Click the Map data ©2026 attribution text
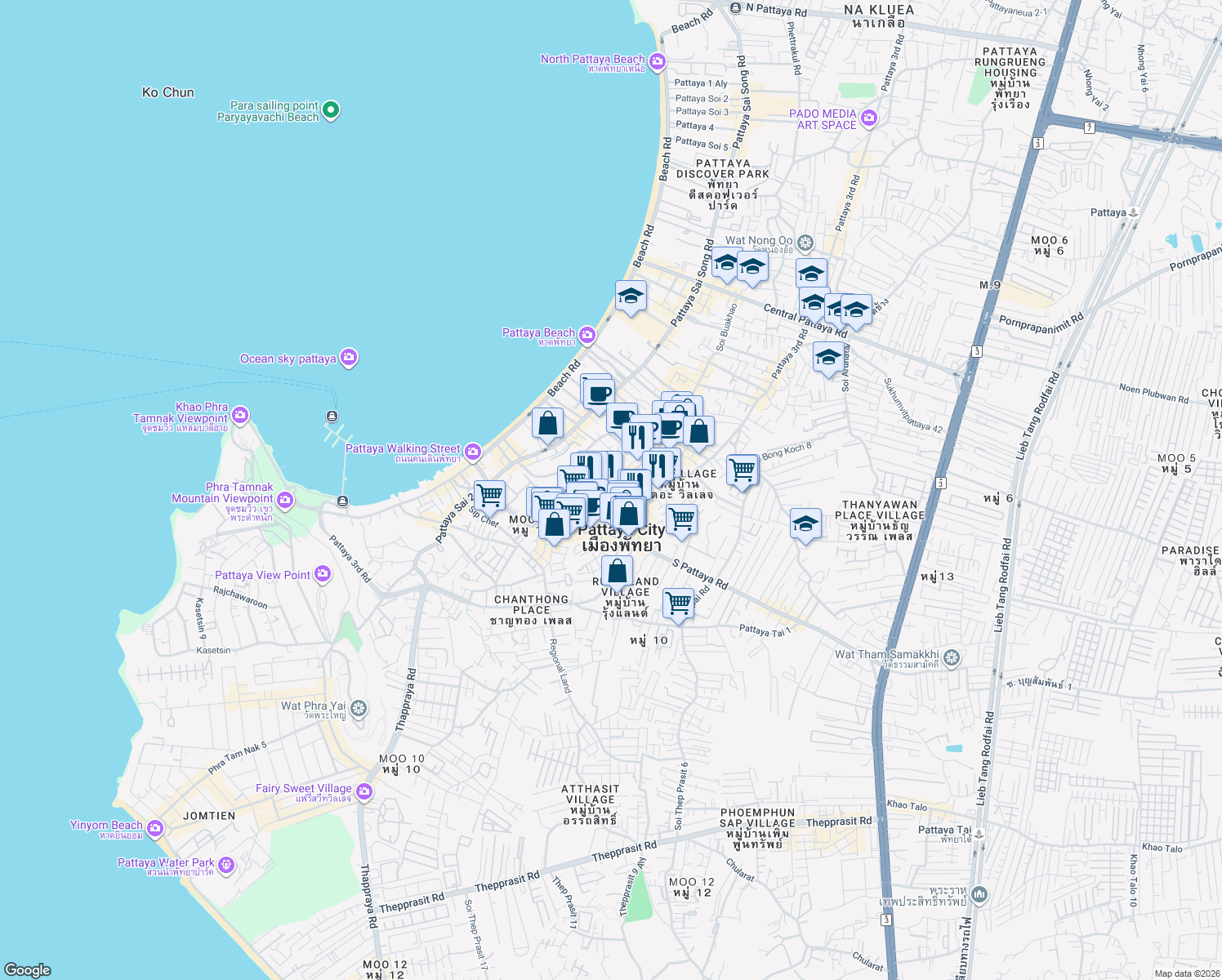Image resolution: width=1222 pixels, height=980 pixels. tap(1187, 973)
